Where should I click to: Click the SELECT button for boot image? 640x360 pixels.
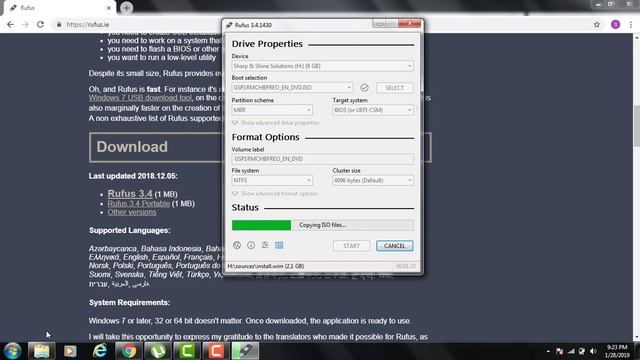point(394,88)
